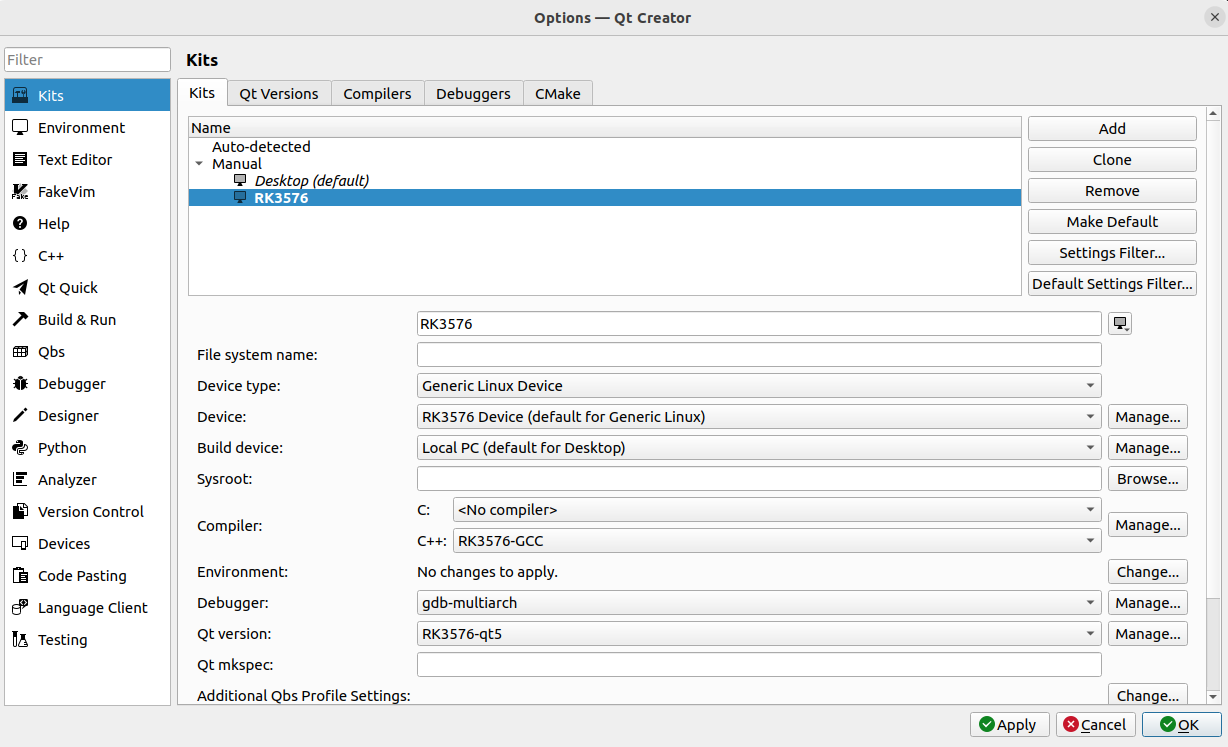This screenshot has height=747, width=1228.
Task: Click the Apply button
Action: tap(1009, 725)
